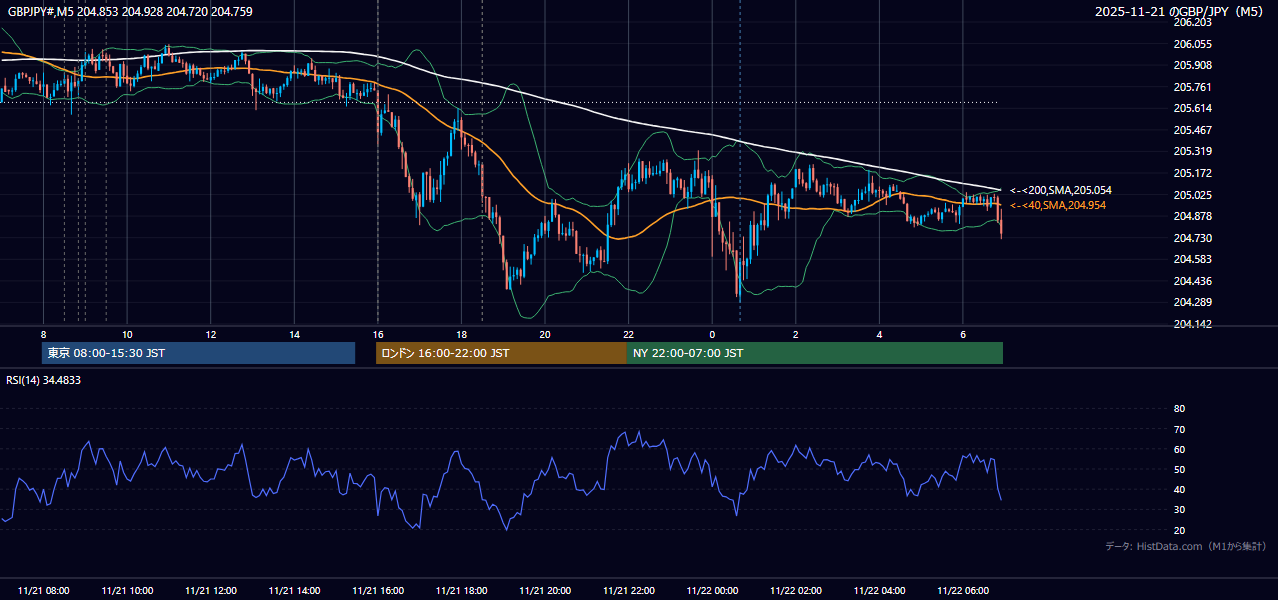The width and height of the screenshot is (1278, 600).
Task: Click the 40 SMA label showing 204.954
Action: [1058, 205]
